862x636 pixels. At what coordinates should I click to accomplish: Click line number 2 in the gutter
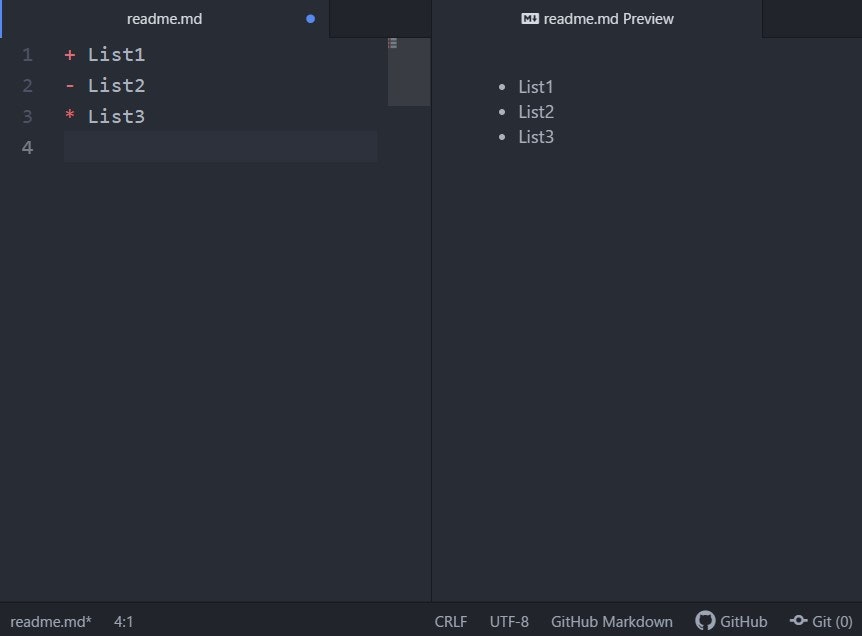pos(27,85)
